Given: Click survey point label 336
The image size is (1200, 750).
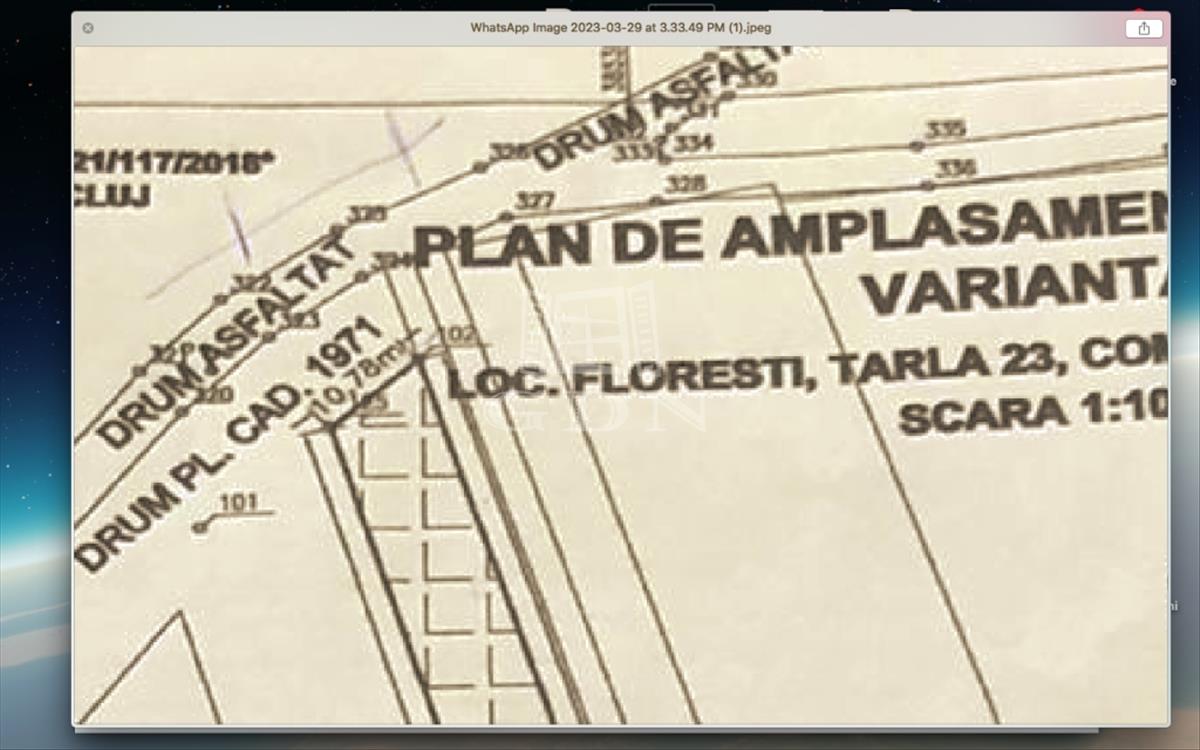Looking at the screenshot, I should (955, 168).
